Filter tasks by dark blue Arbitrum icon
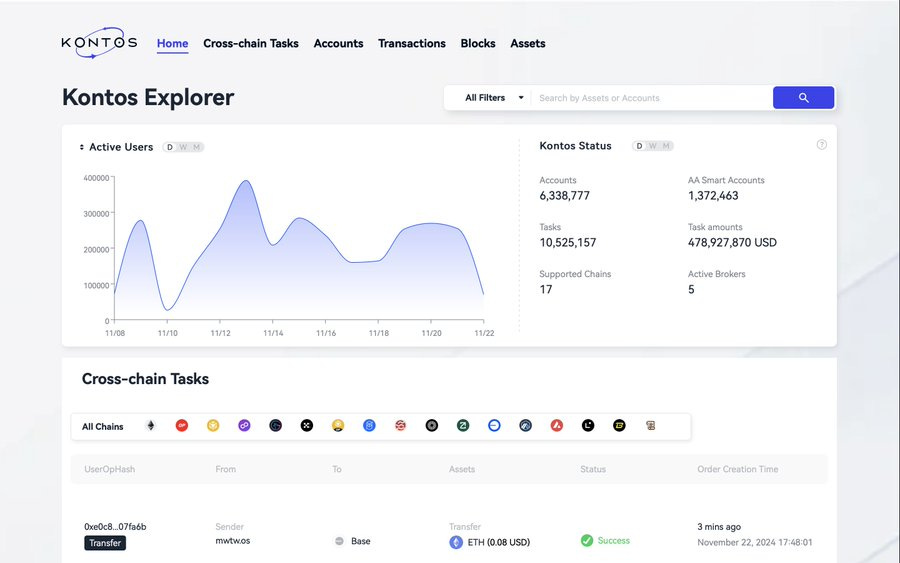Screen dimensions: 900x563 (525, 426)
